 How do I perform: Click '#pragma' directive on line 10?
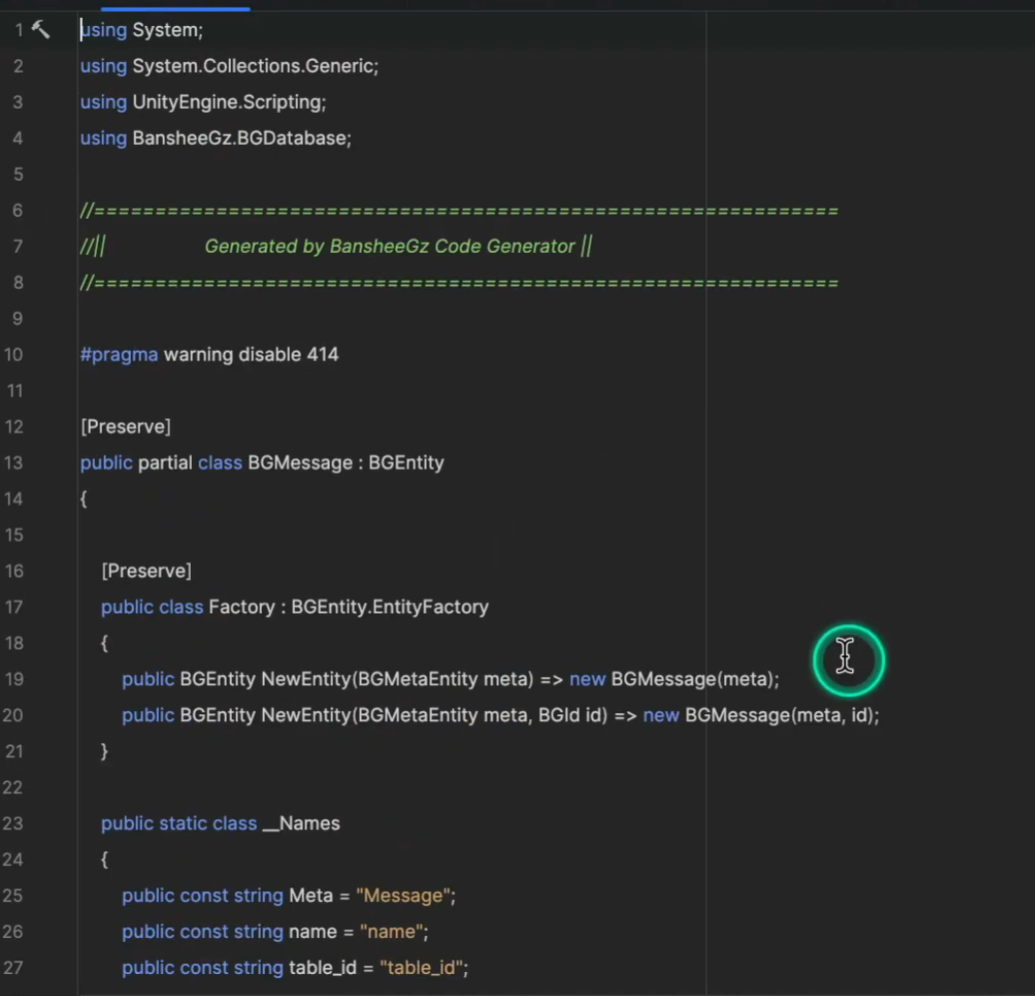click(x=119, y=354)
